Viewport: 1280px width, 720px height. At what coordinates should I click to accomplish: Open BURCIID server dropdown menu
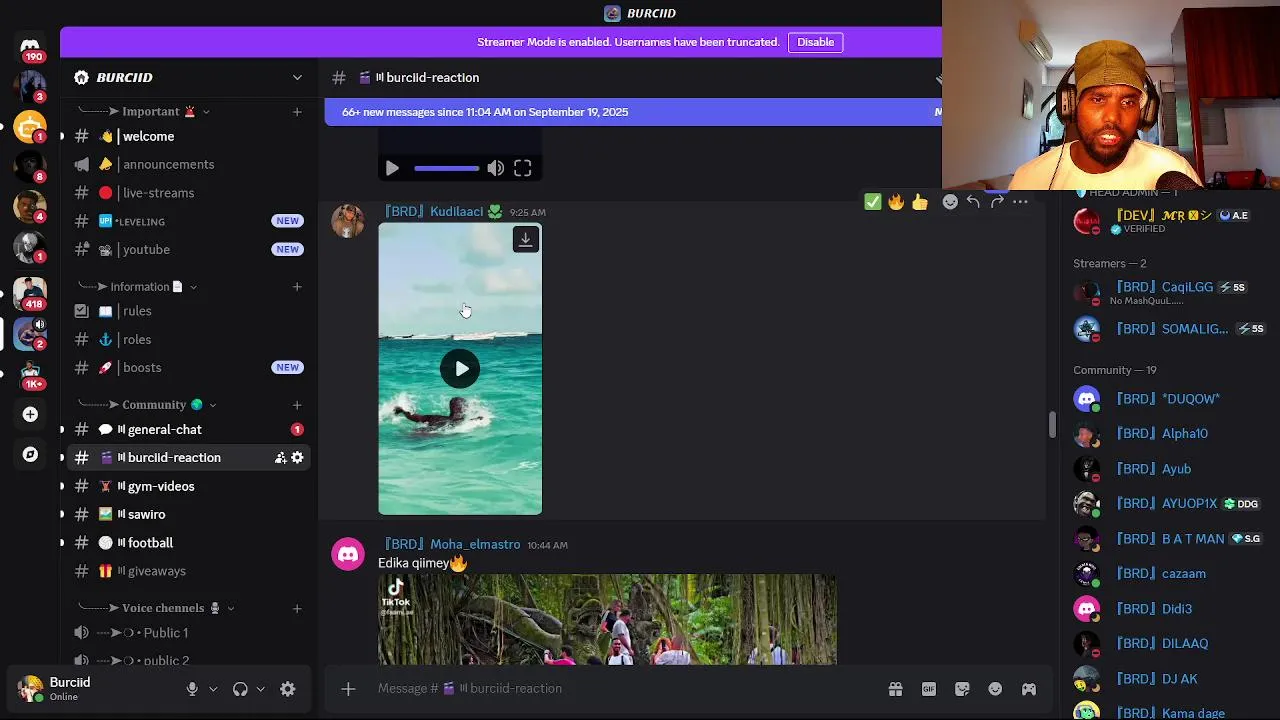tap(297, 77)
